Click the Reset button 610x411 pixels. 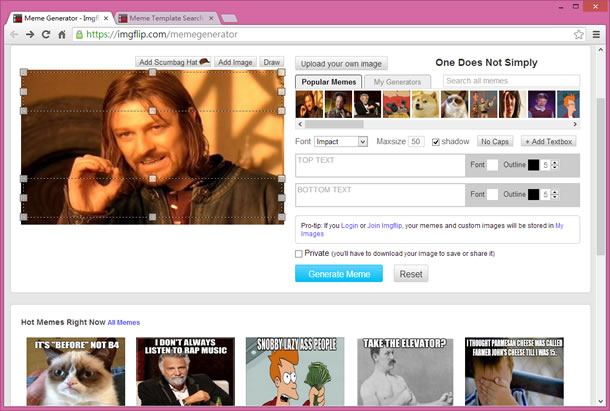(x=411, y=274)
